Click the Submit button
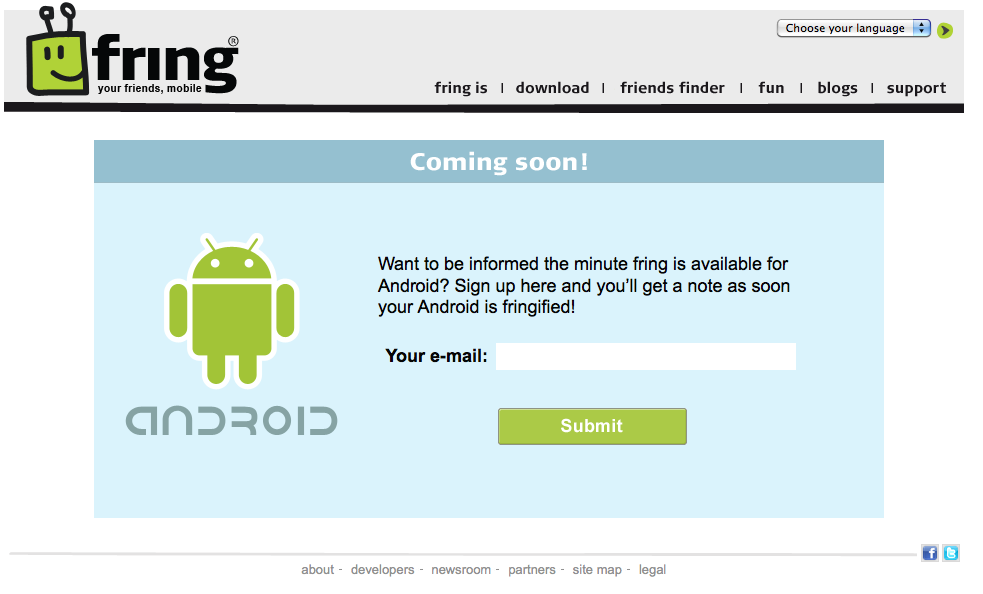 click(592, 427)
